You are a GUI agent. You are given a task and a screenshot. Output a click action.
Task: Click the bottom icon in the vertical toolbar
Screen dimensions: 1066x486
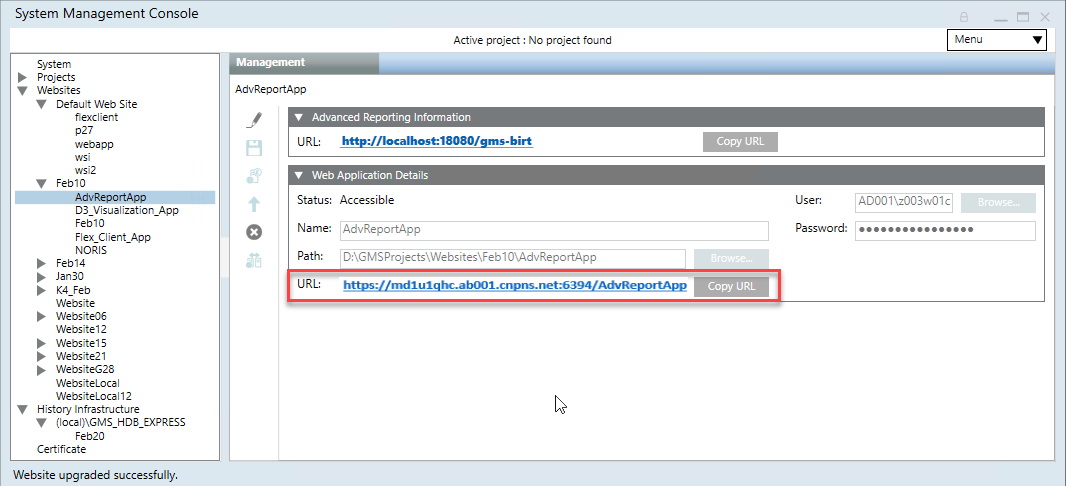coord(254,261)
